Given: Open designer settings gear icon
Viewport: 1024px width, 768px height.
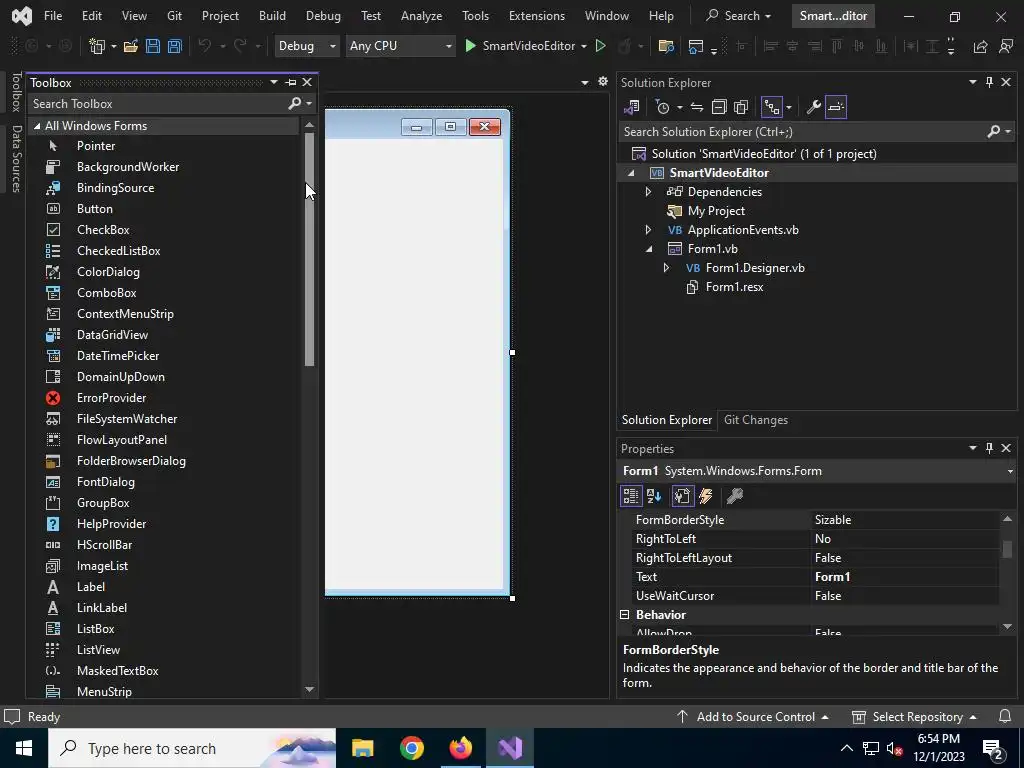Looking at the screenshot, I should coord(603,82).
